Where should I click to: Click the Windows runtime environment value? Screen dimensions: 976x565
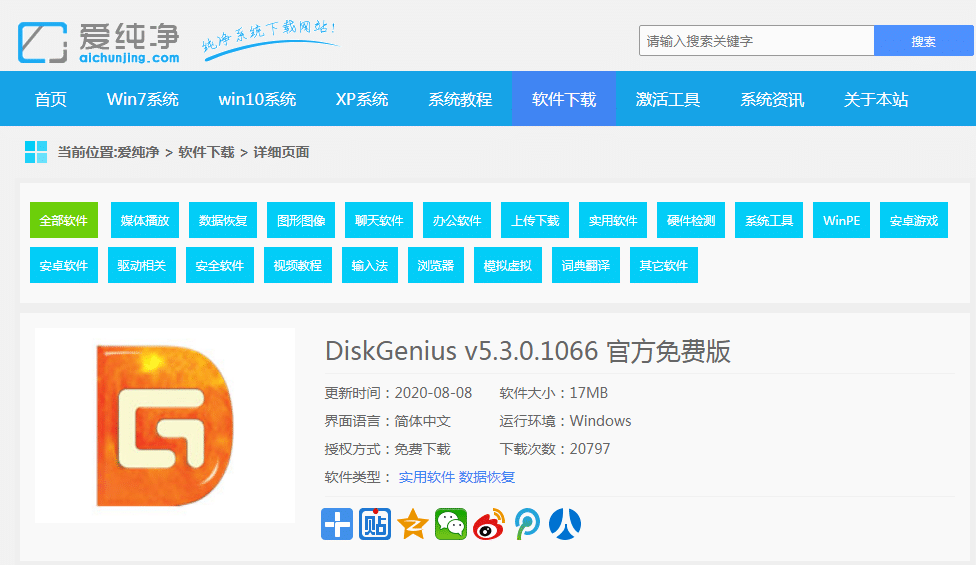pos(601,421)
